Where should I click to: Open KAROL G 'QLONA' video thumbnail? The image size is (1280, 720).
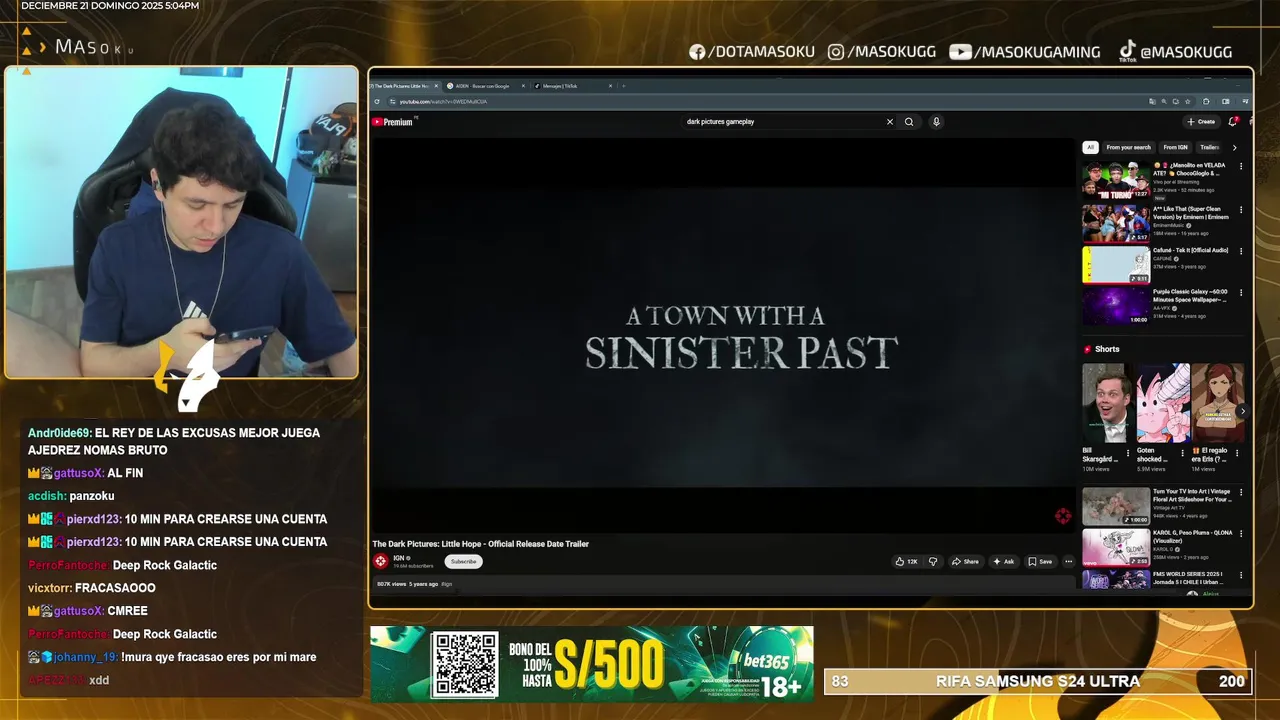click(1116, 548)
